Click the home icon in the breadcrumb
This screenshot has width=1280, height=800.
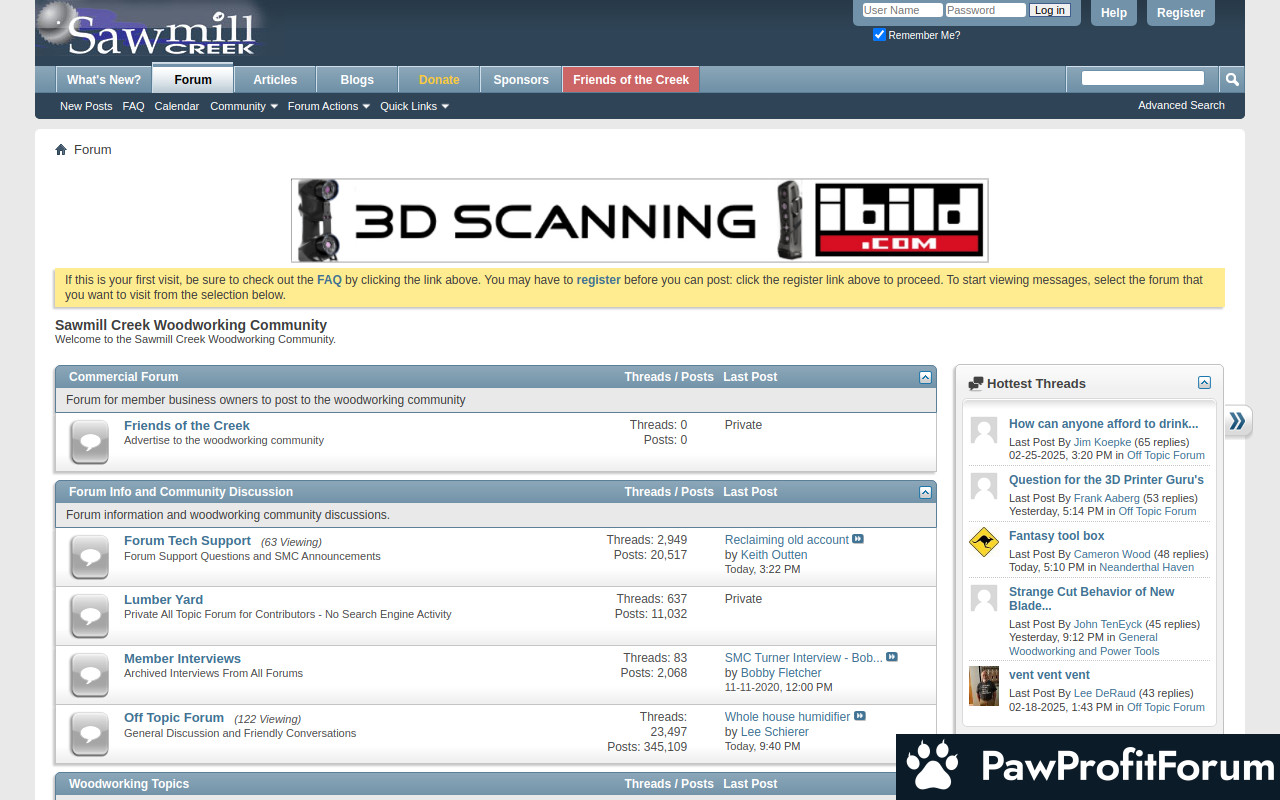[61, 150]
